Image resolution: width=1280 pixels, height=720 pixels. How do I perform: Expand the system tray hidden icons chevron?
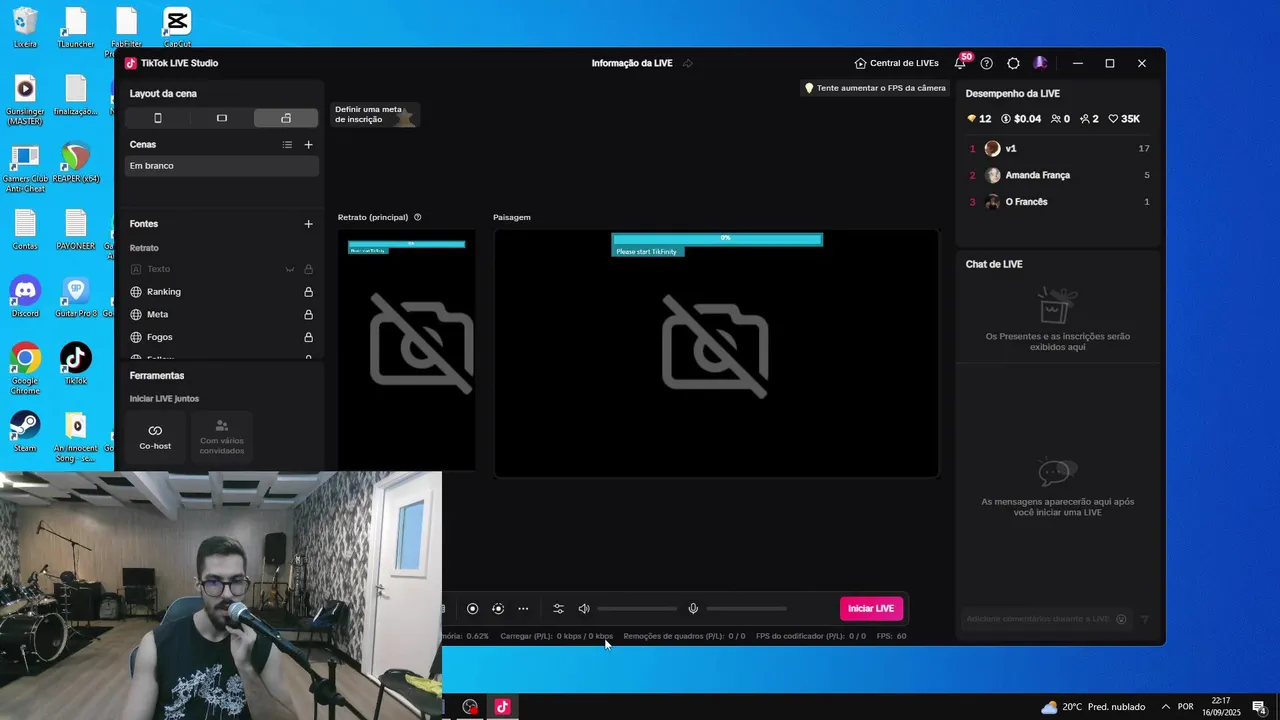tap(1165, 707)
